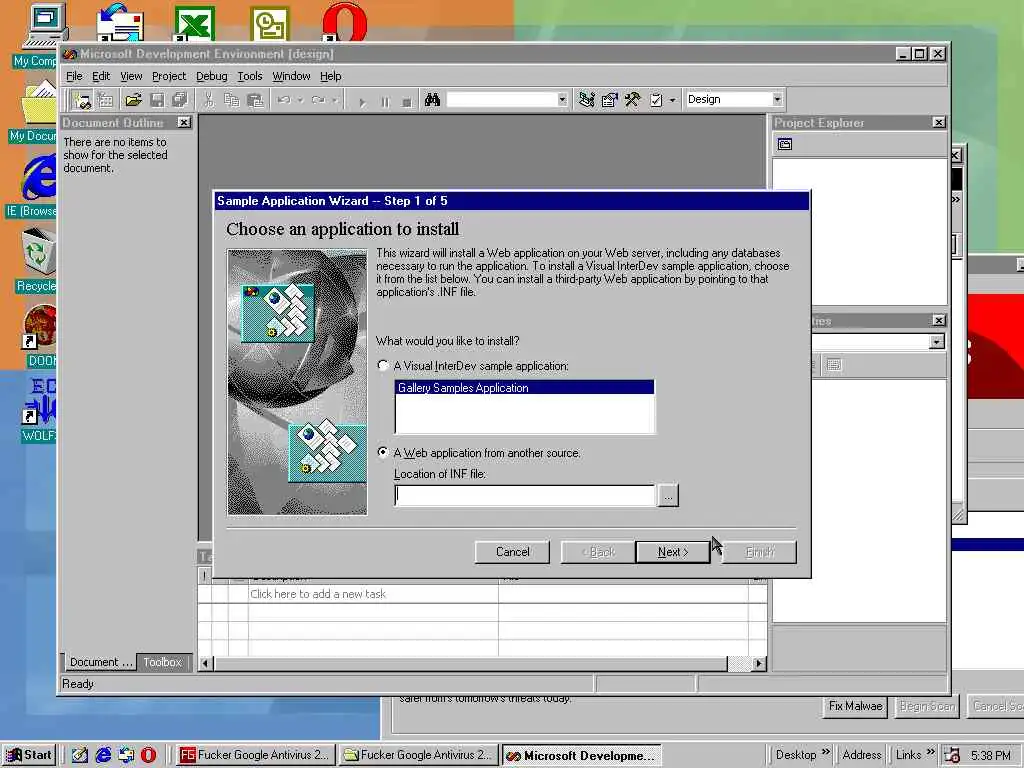
Task: Click the Redo arrow icon
Action: (318, 100)
